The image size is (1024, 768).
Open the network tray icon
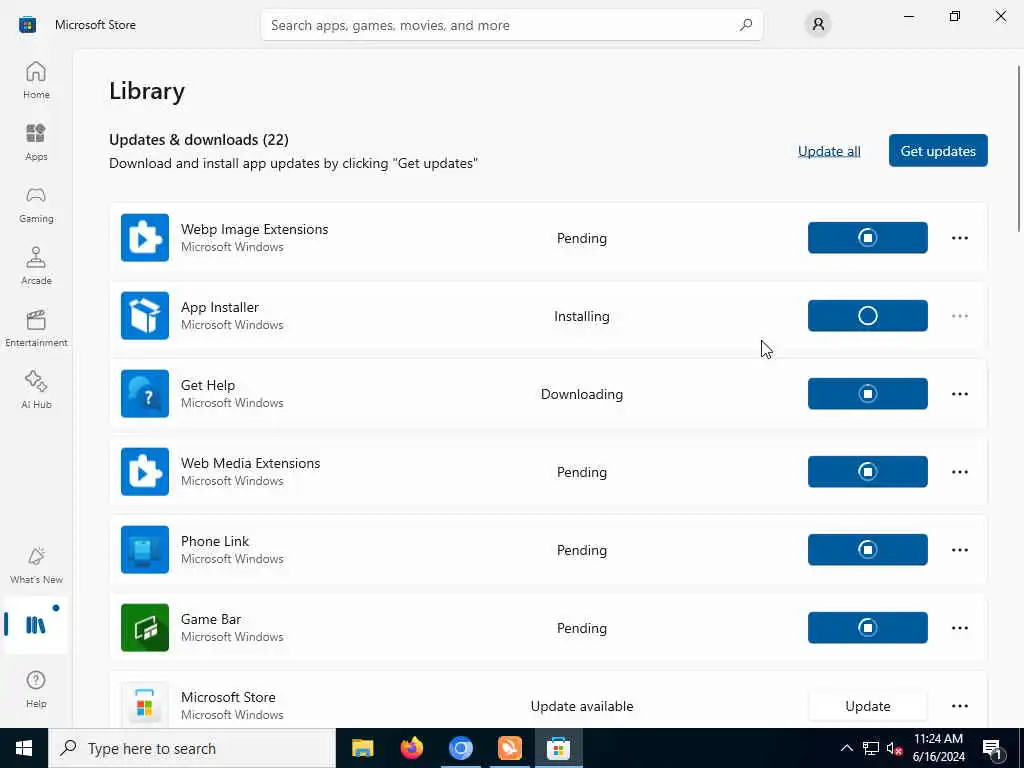[x=871, y=748]
